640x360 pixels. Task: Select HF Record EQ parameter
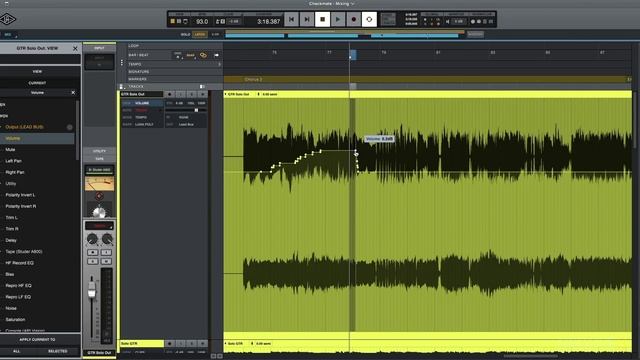tap(19, 263)
